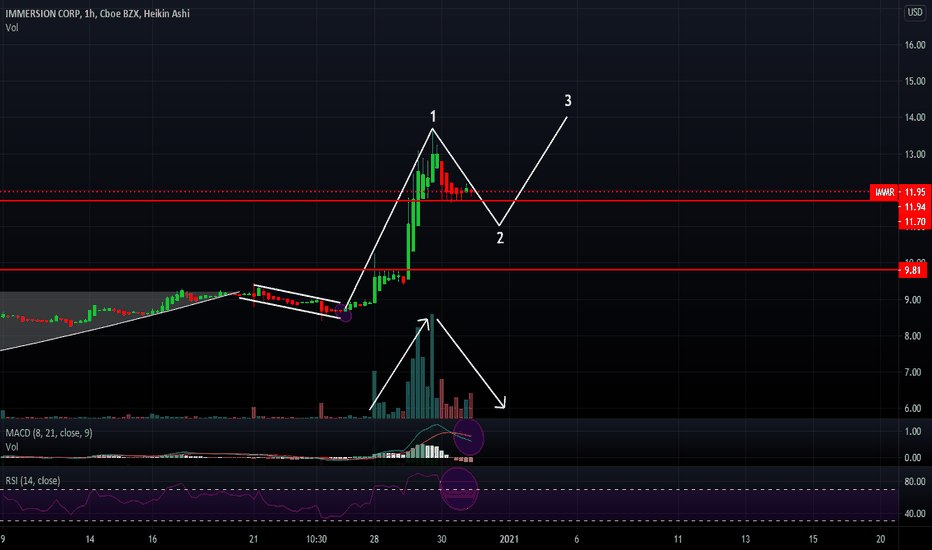Click the 11.95 red price label
This screenshot has height=550, width=932.
click(915, 192)
